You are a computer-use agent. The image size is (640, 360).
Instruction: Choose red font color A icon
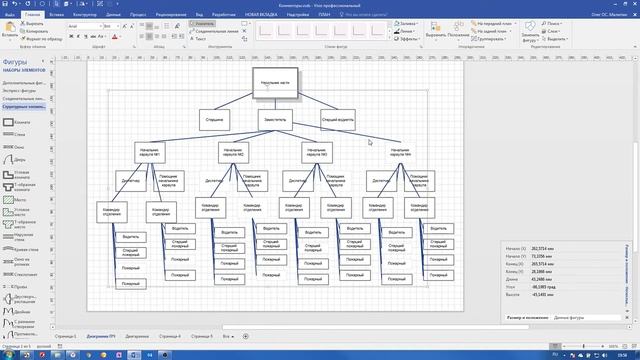point(115,37)
